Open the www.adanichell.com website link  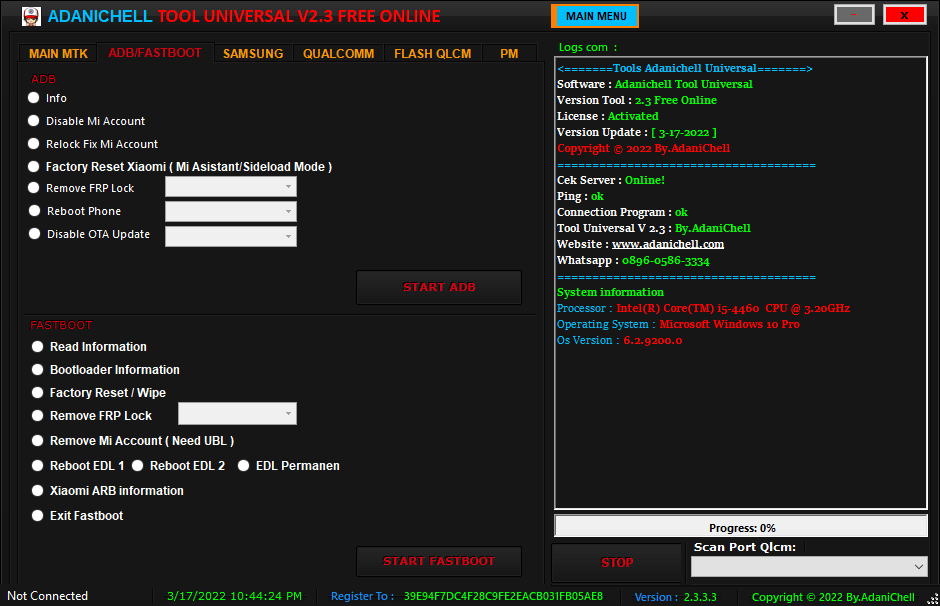(668, 243)
